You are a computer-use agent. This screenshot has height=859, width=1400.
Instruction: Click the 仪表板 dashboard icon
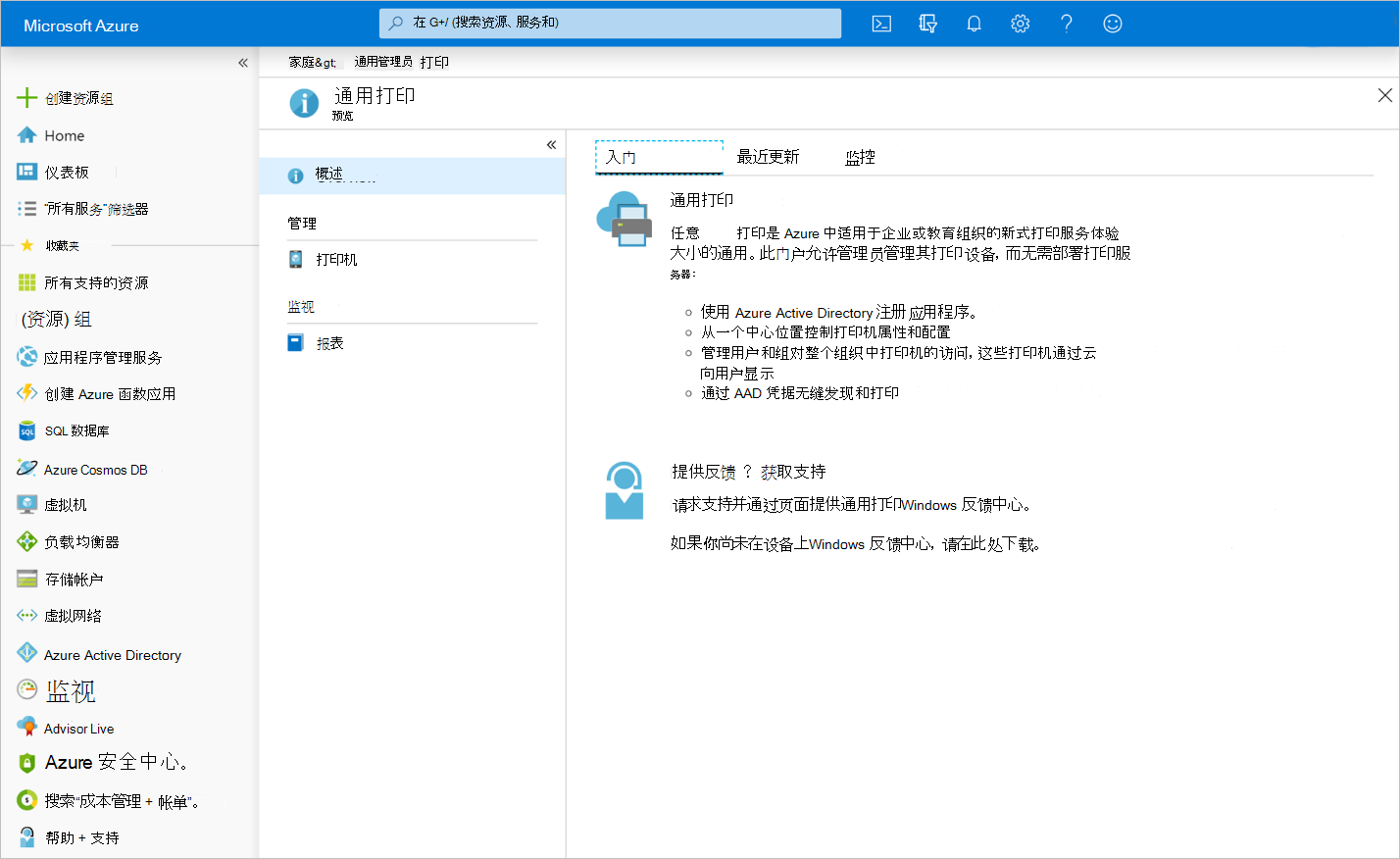tap(27, 172)
